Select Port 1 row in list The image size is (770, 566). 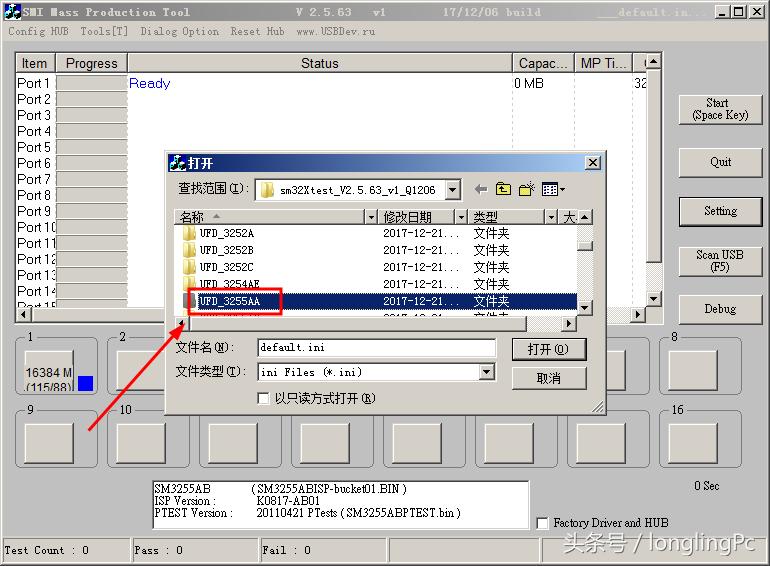click(x=330, y=83)
